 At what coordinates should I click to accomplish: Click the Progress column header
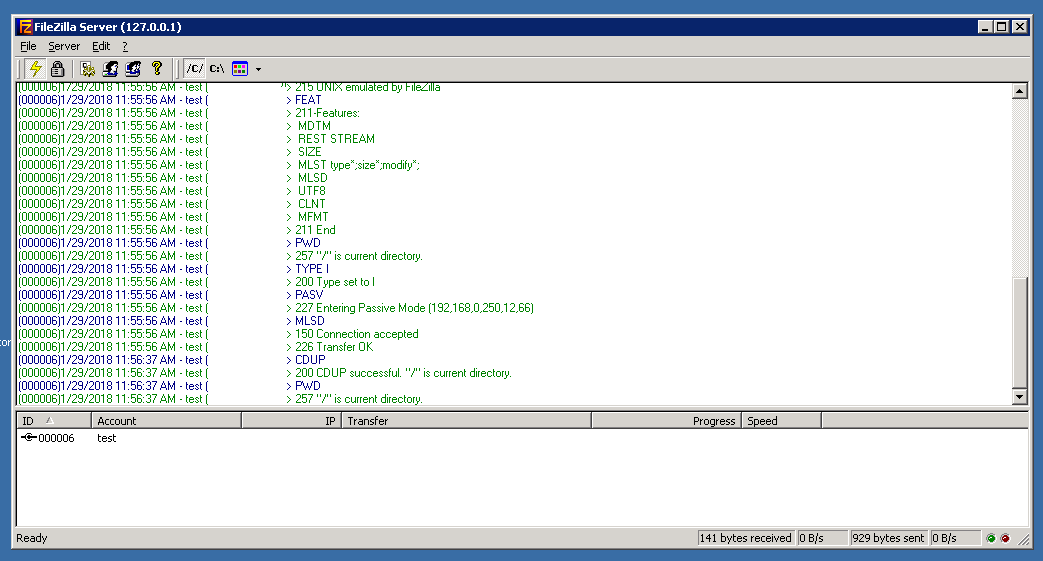(667, 421)
